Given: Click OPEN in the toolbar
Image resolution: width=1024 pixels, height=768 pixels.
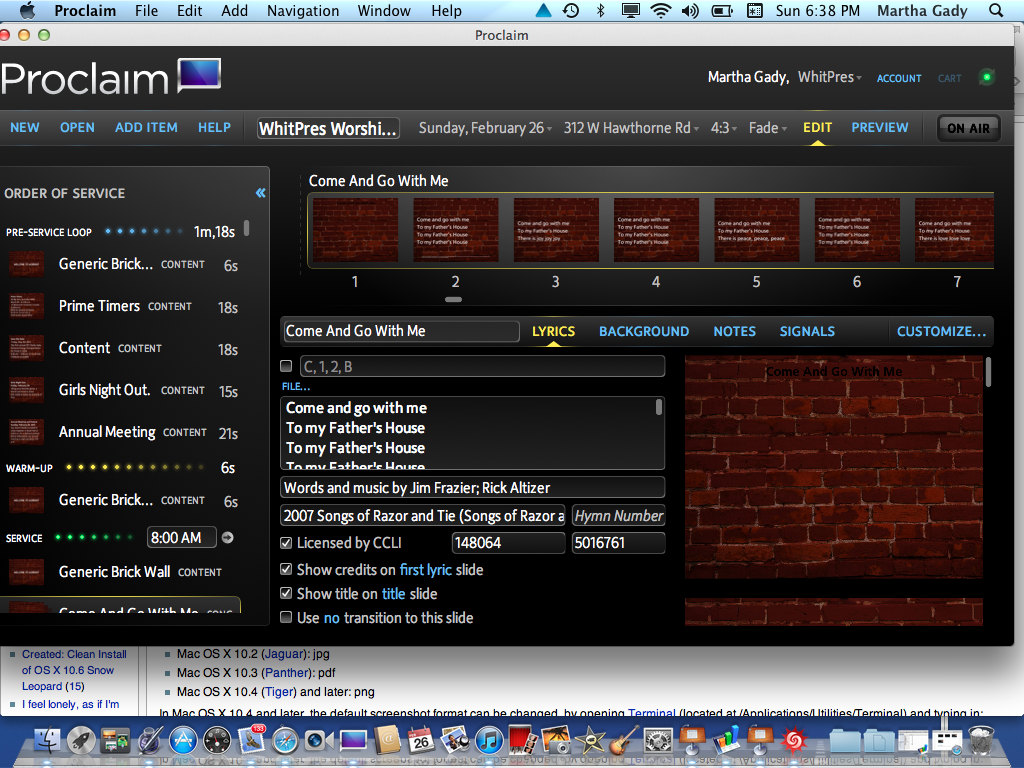Looking at the screenshot, I should click(77, 127).
